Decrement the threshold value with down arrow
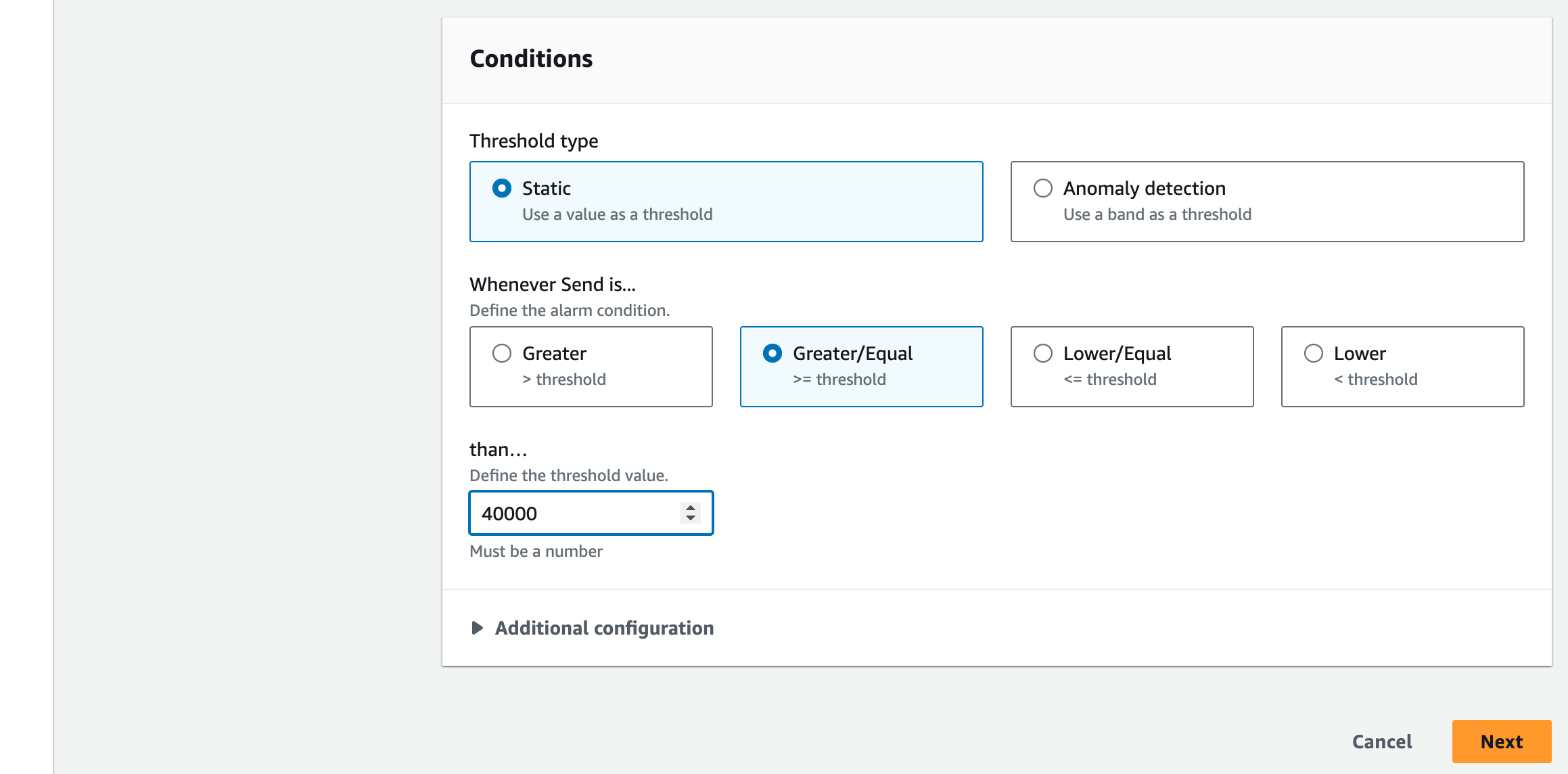The width and height of the screenshot is (1568, 774). click(690, 518)
